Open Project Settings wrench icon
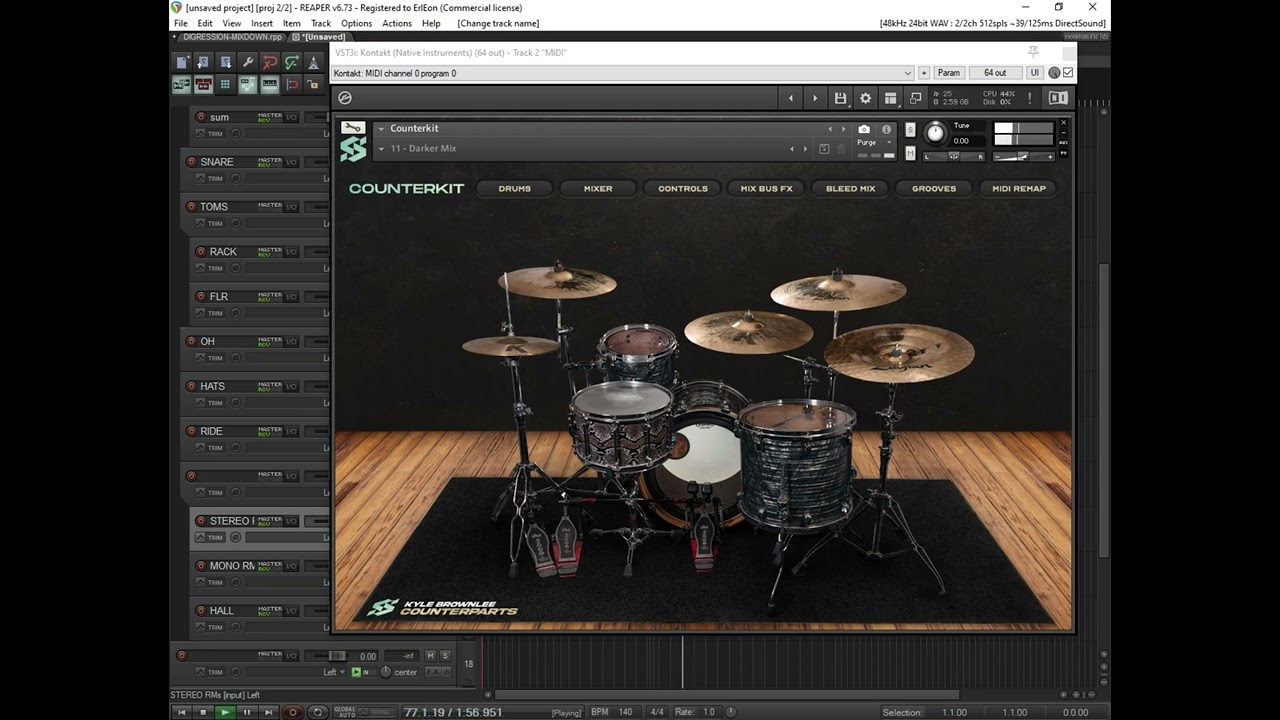Screen dimensions: 1280x720 point(247,62)
